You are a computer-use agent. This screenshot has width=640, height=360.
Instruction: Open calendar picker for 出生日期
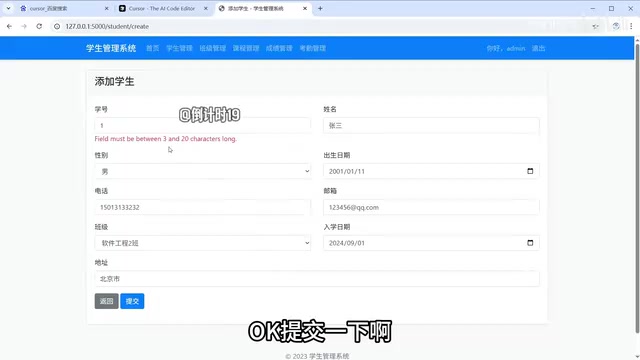point(530,171)
